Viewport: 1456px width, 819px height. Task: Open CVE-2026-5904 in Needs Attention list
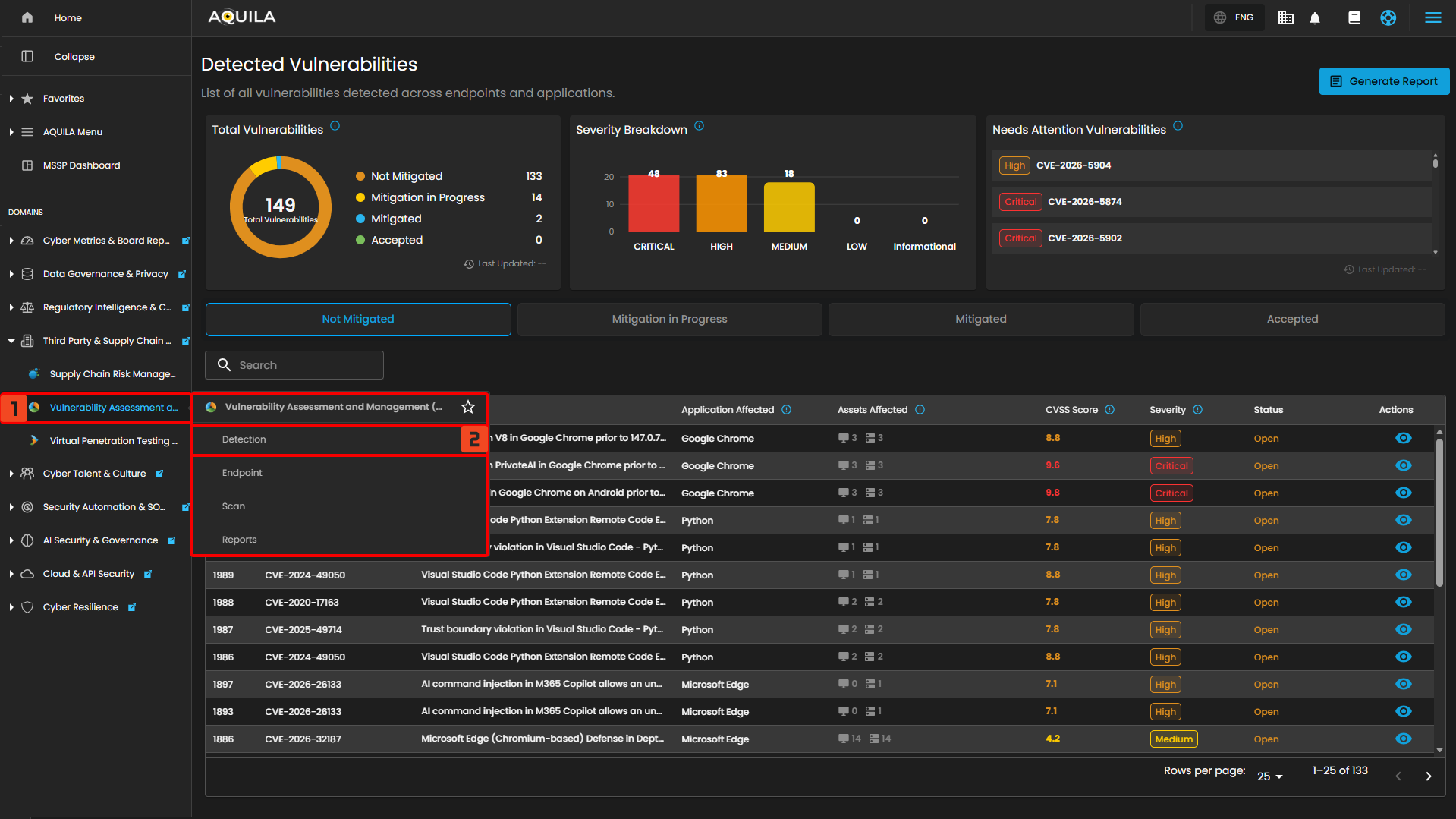[x=1212, y=165]
